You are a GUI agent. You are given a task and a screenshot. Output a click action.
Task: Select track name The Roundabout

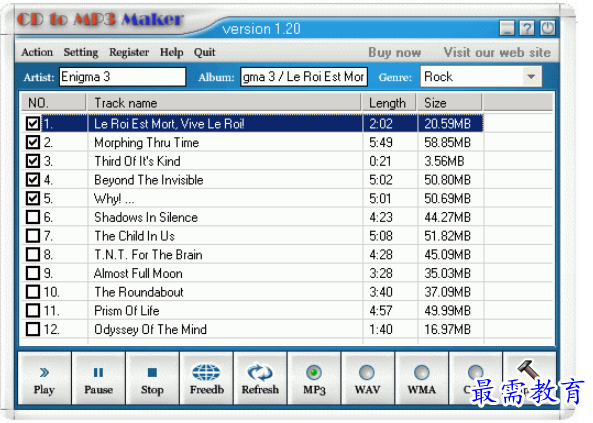pos(139,292)
